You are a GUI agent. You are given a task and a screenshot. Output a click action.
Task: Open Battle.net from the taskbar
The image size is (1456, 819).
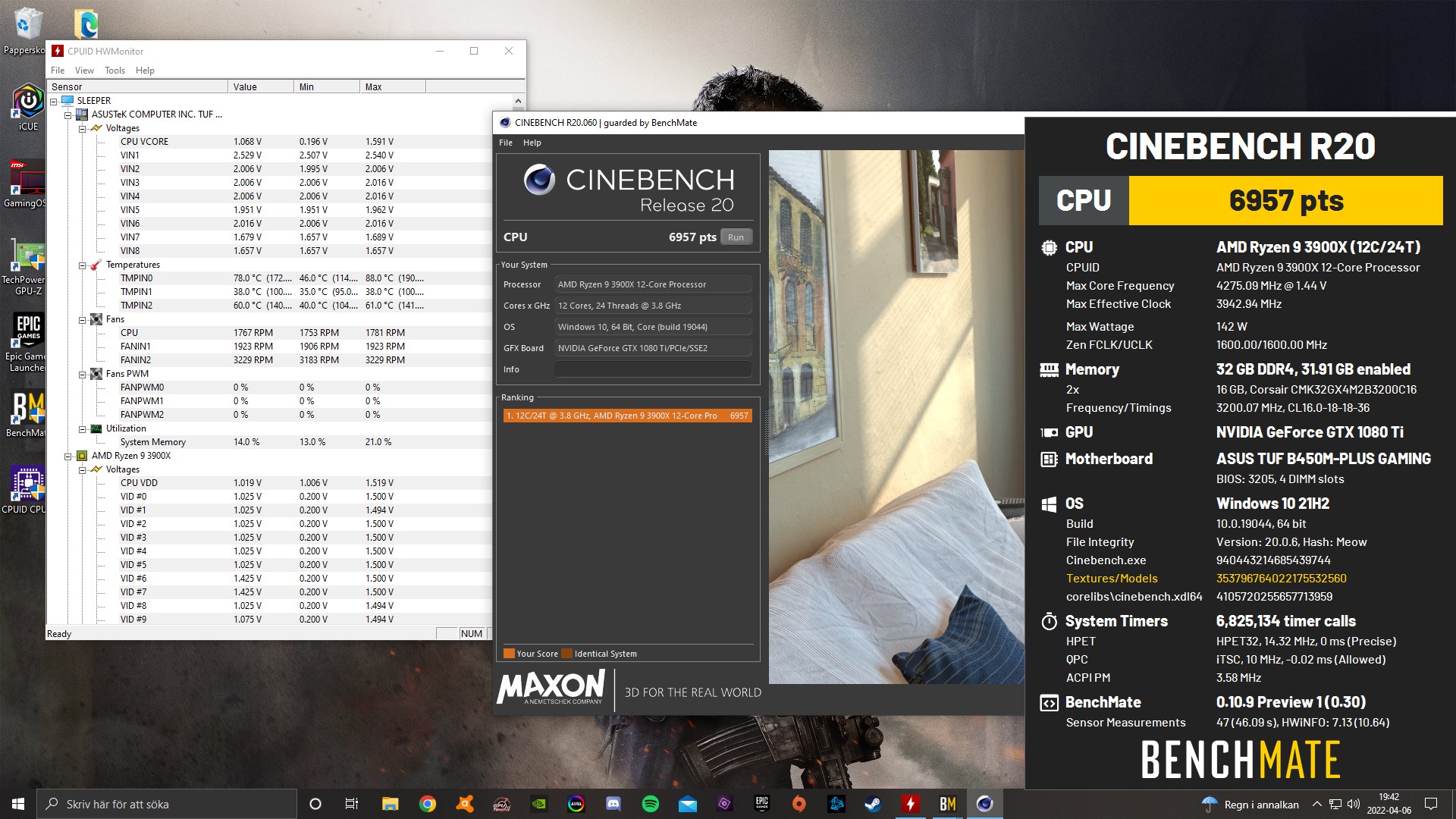[x=836, y=804]
